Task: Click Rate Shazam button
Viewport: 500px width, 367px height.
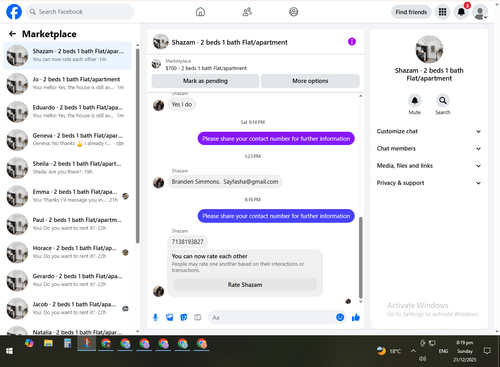Action: pos(245,285)
